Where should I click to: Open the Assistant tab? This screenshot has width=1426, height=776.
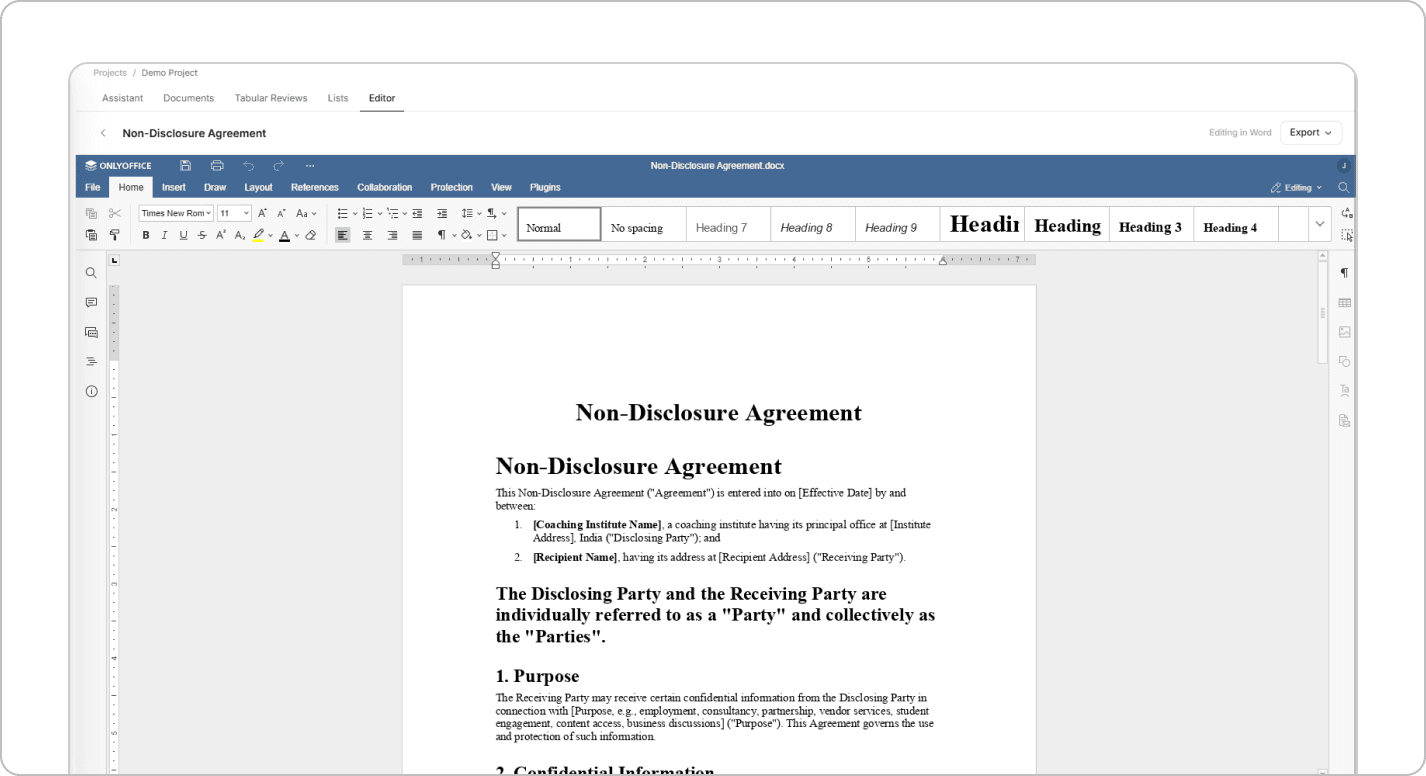tap(122, 98)
